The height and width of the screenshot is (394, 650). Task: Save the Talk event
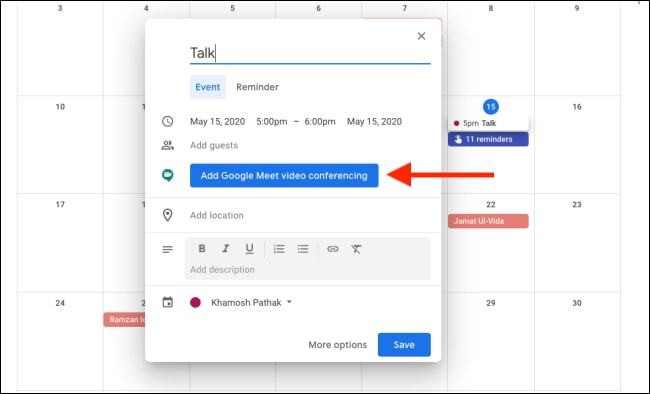click(404, 345)
